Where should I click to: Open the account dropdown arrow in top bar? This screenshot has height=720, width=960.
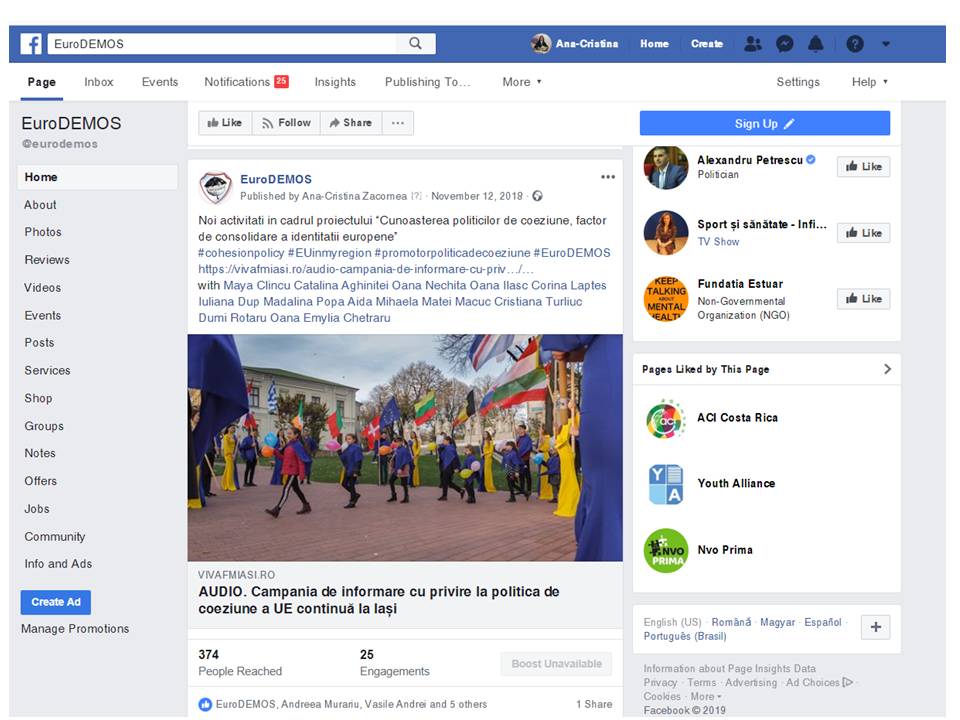(x=886, y=44)
